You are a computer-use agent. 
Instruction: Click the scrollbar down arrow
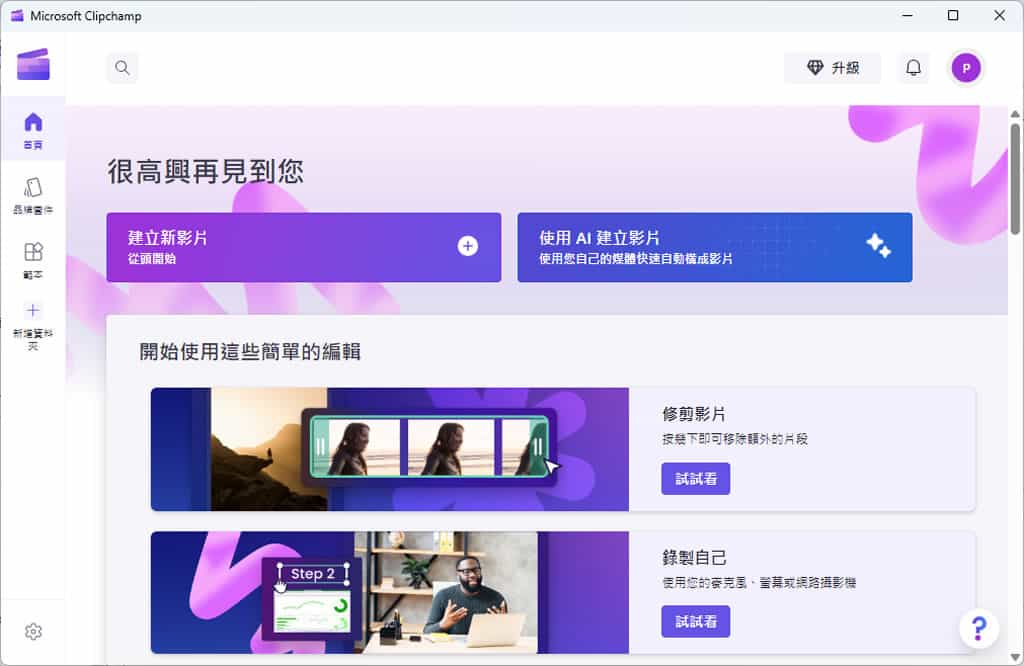click(x=1015, y=656)
